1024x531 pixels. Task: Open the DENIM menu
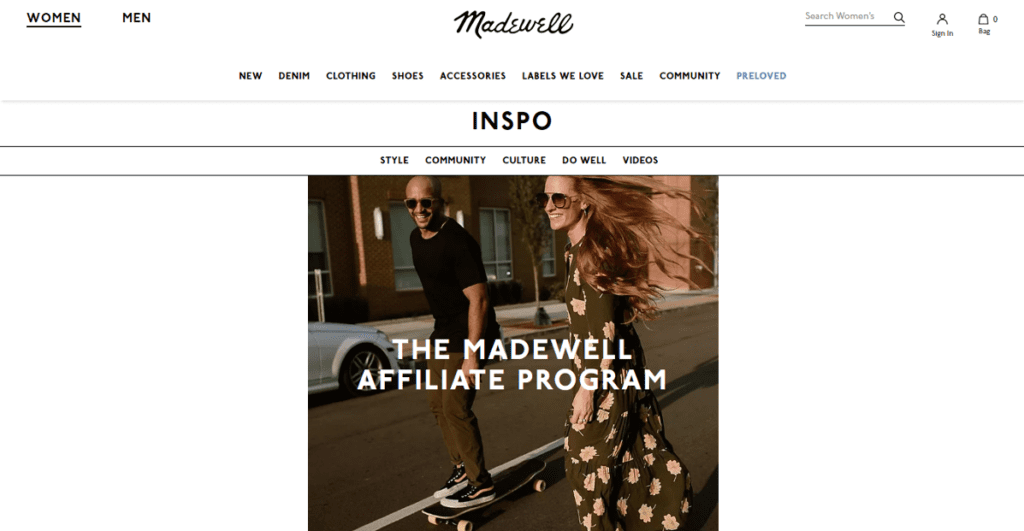click(x=294, y=76)
